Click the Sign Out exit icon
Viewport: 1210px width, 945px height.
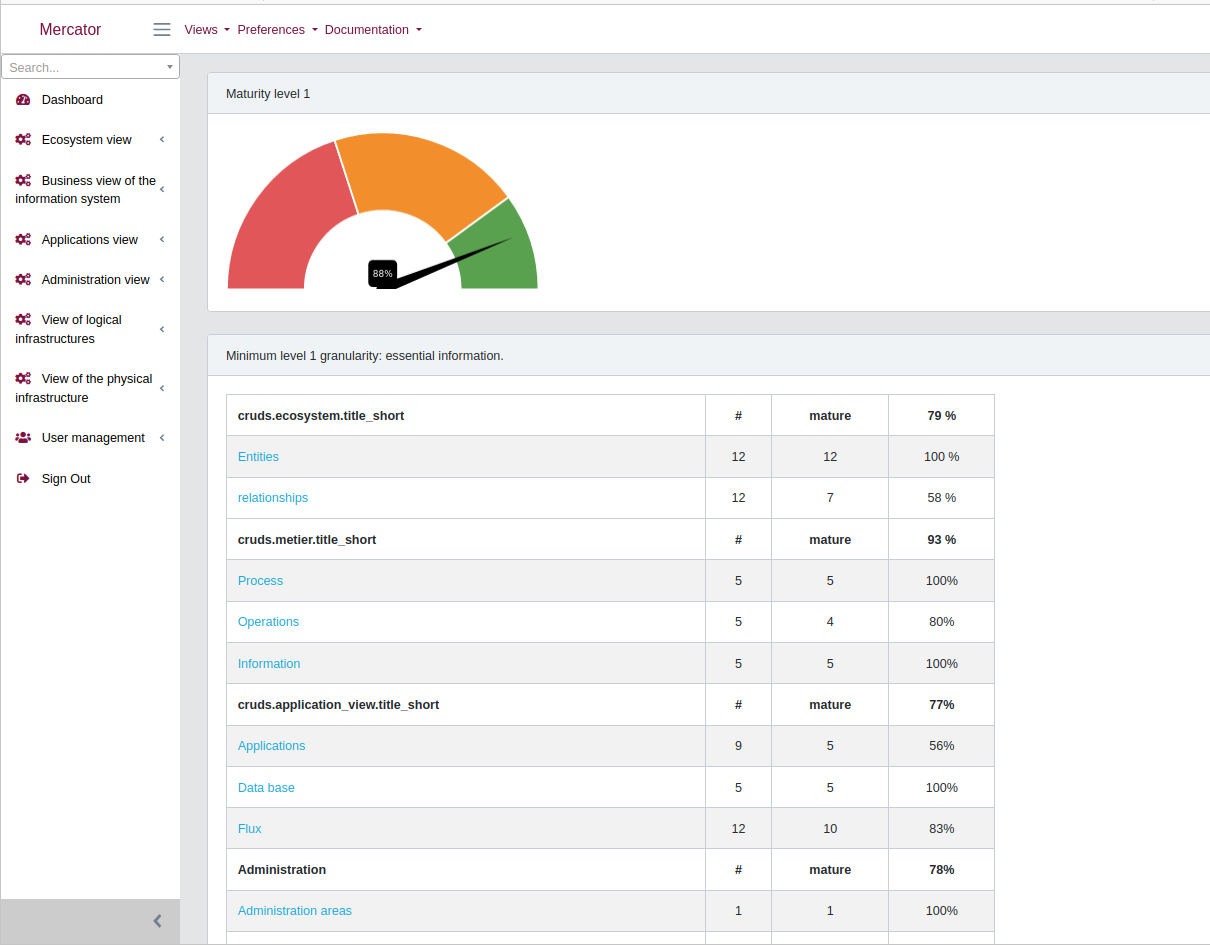[x=22, y=478]
